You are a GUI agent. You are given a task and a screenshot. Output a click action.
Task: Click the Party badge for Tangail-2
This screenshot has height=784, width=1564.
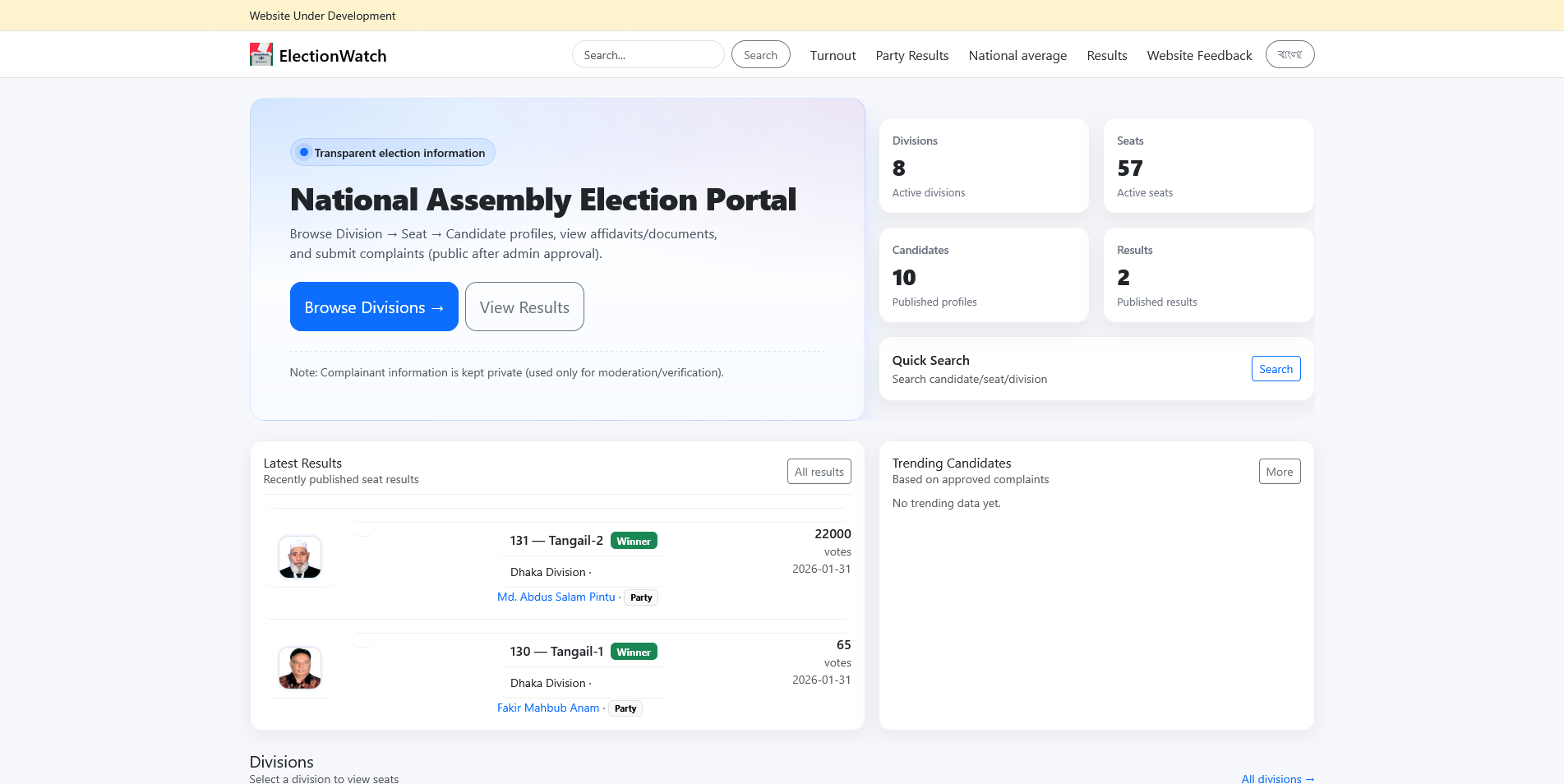click(x=641, y=598)
